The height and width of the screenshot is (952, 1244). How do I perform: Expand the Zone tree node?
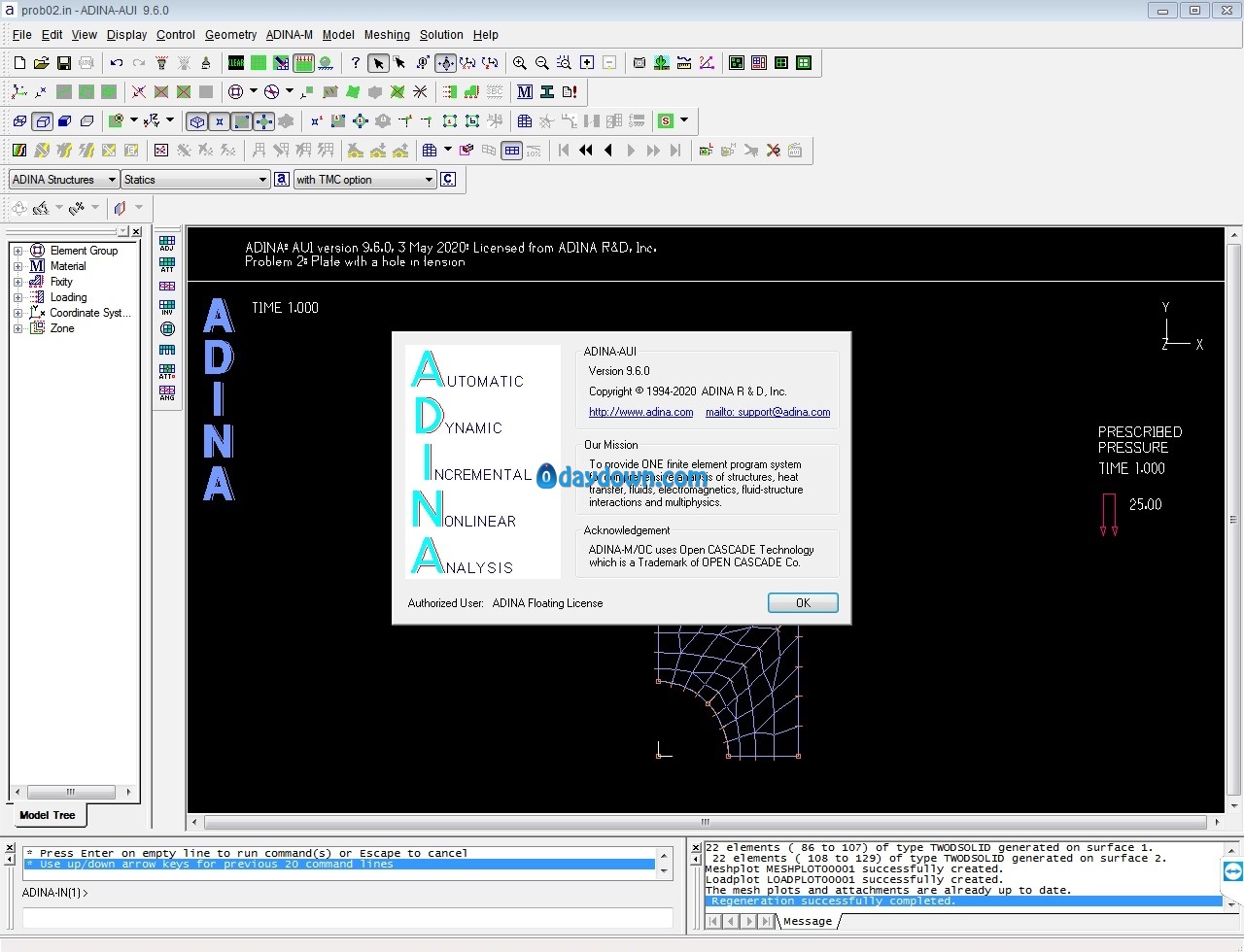pos(17,328)
